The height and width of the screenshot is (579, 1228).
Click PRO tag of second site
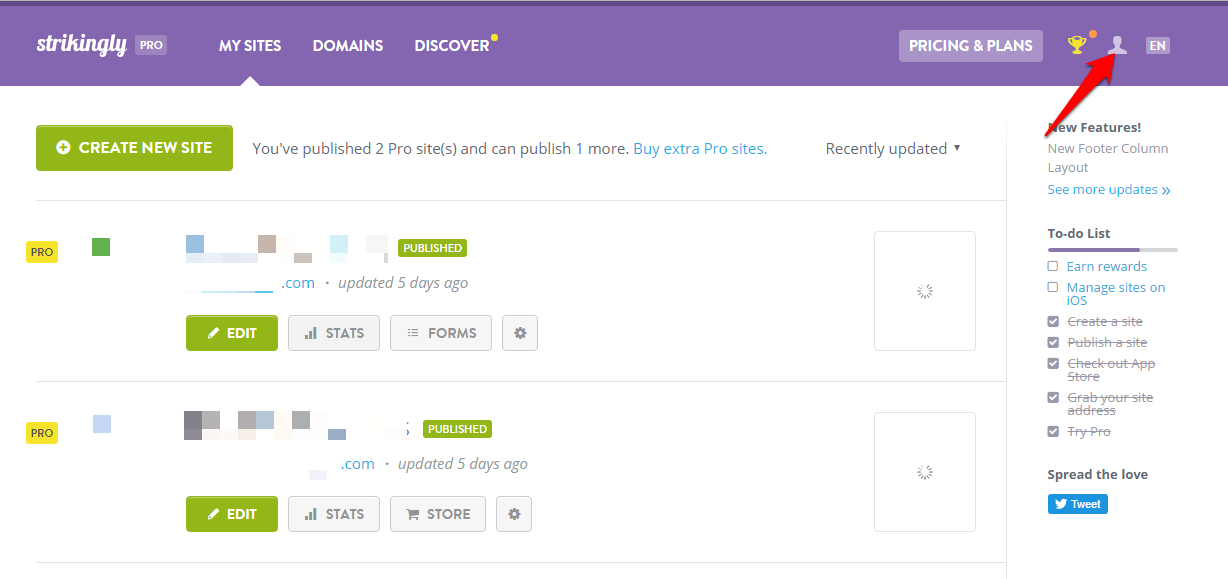click(x=42, y=433)
